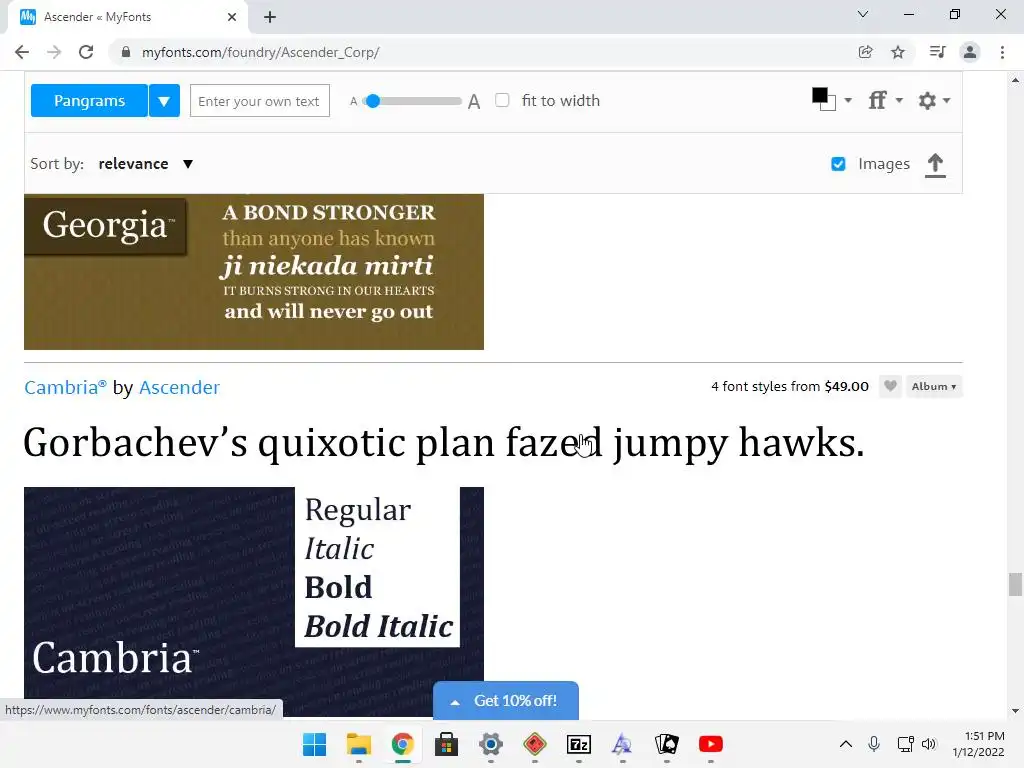The image size is (1024, 768).
Task: Open the media control icon
Action: pos(937,52)
